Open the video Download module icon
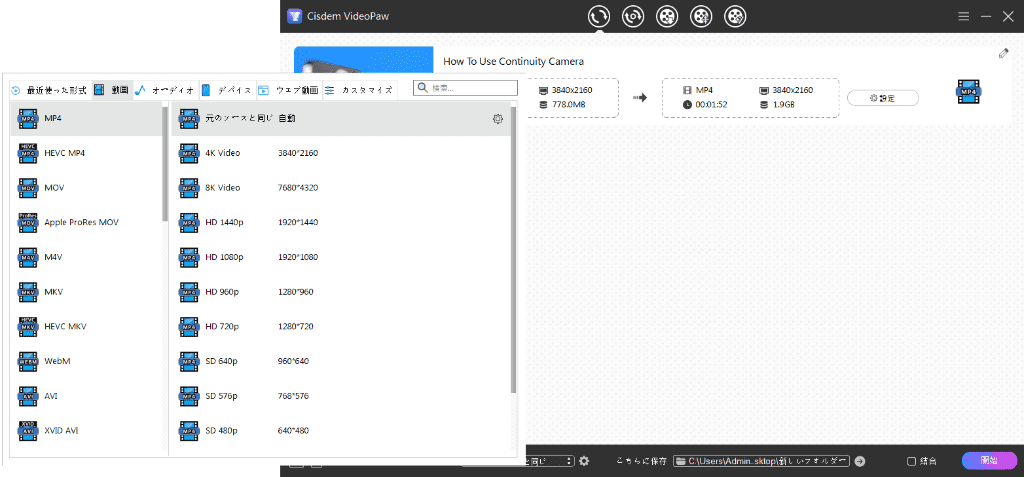This screenshot has width=1024, height=477. click(x=666, y=16)
